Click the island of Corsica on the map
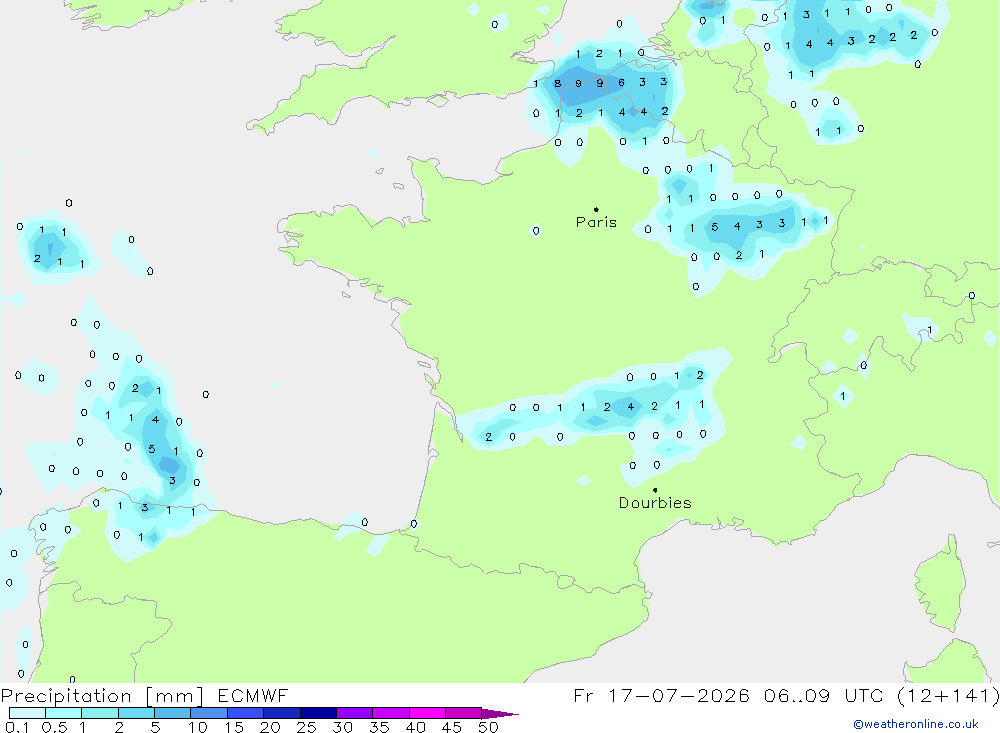 [x=941, y=584]
